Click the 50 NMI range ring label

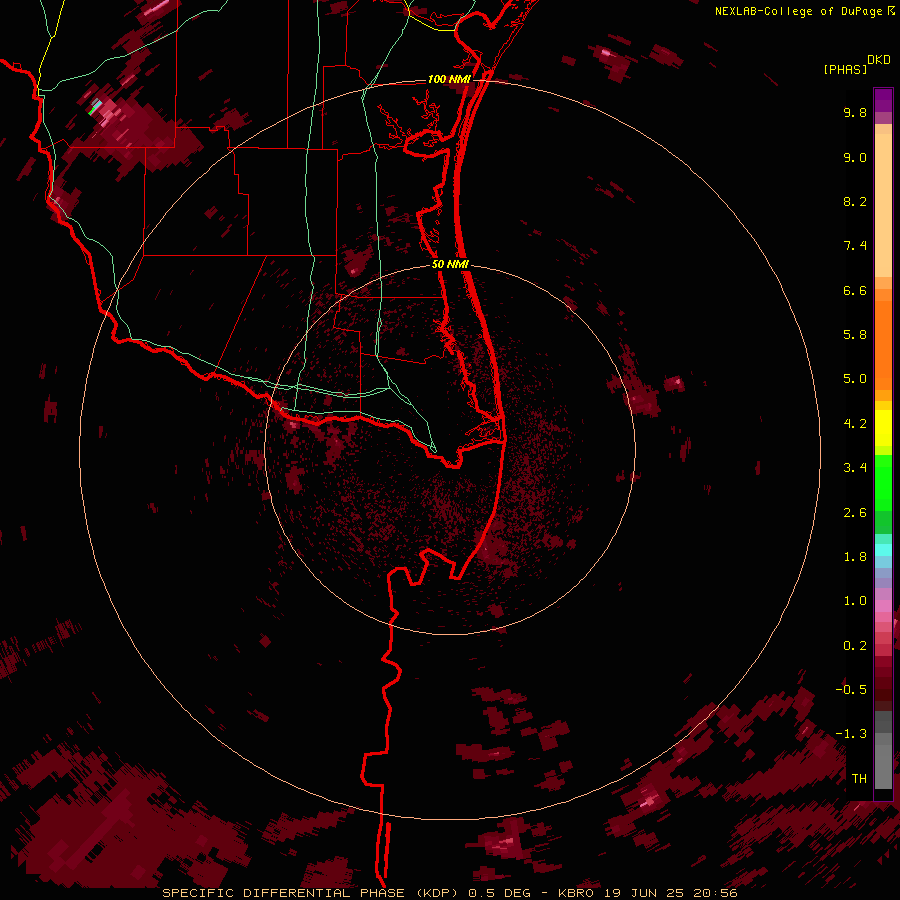pyautogui.click(x=450, y=264)
